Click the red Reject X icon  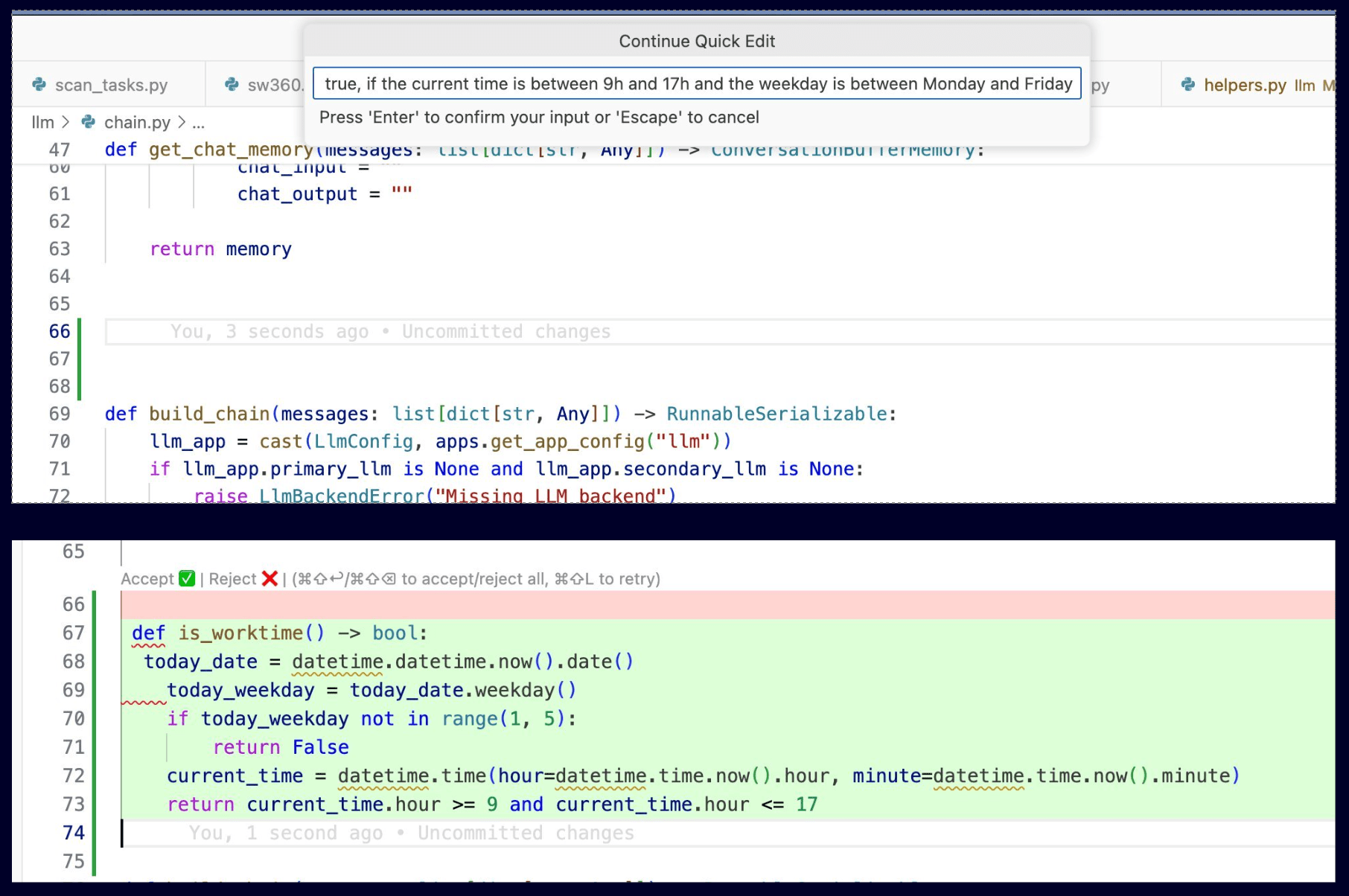(268, 578)
